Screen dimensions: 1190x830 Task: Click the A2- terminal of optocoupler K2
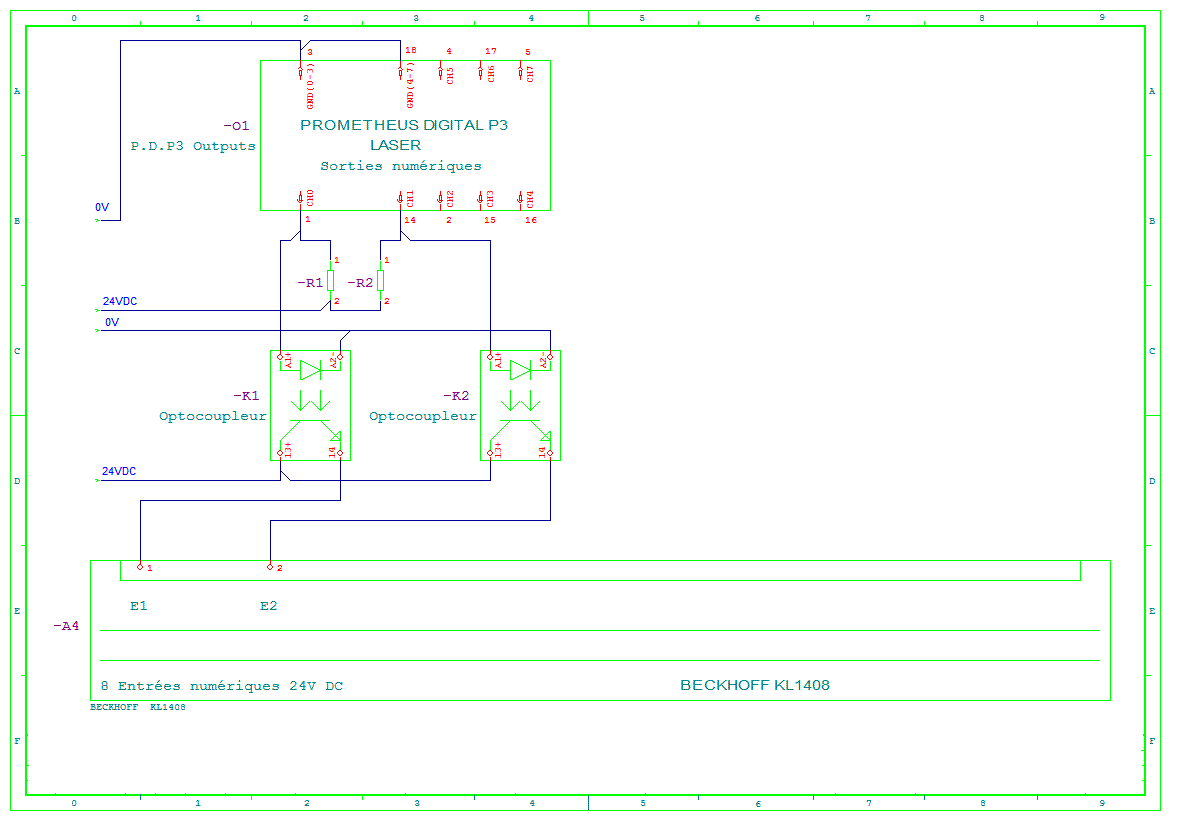click(x=550, y=357)
